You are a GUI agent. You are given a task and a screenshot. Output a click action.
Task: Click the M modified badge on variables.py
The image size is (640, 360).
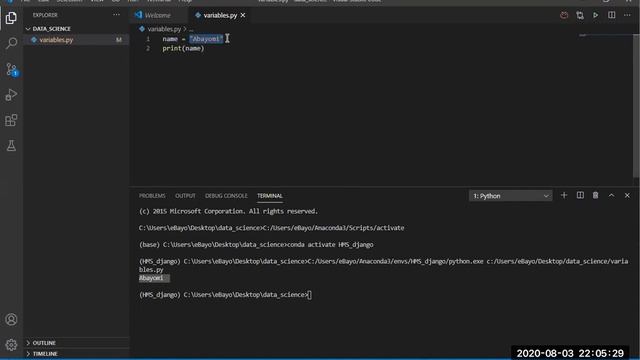[x=119, y=40]
